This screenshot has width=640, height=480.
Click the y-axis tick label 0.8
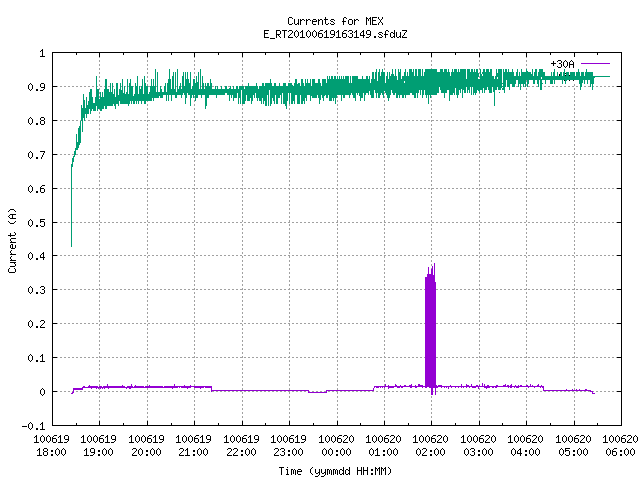coord(36,121)
